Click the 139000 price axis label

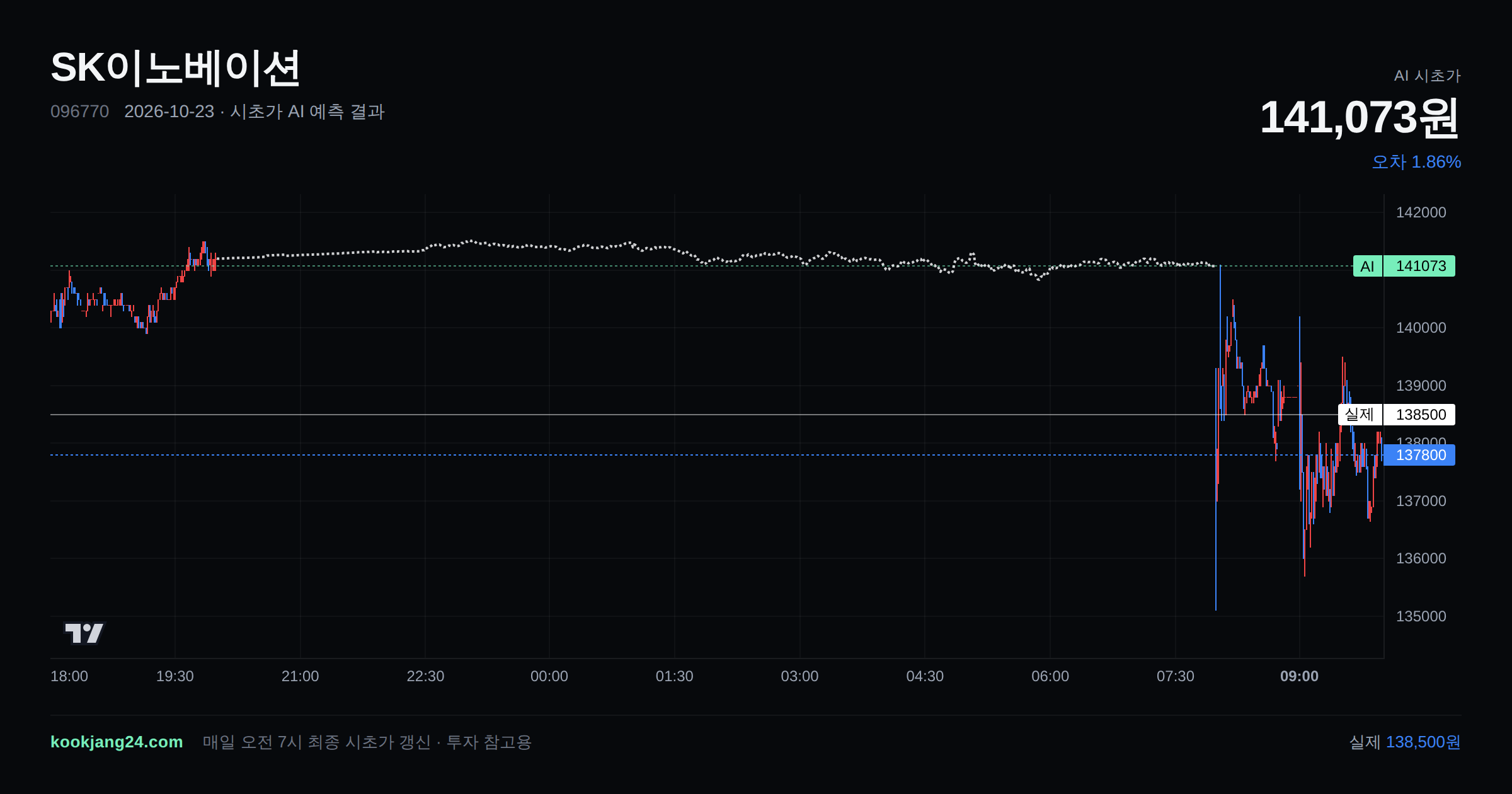1421,386
